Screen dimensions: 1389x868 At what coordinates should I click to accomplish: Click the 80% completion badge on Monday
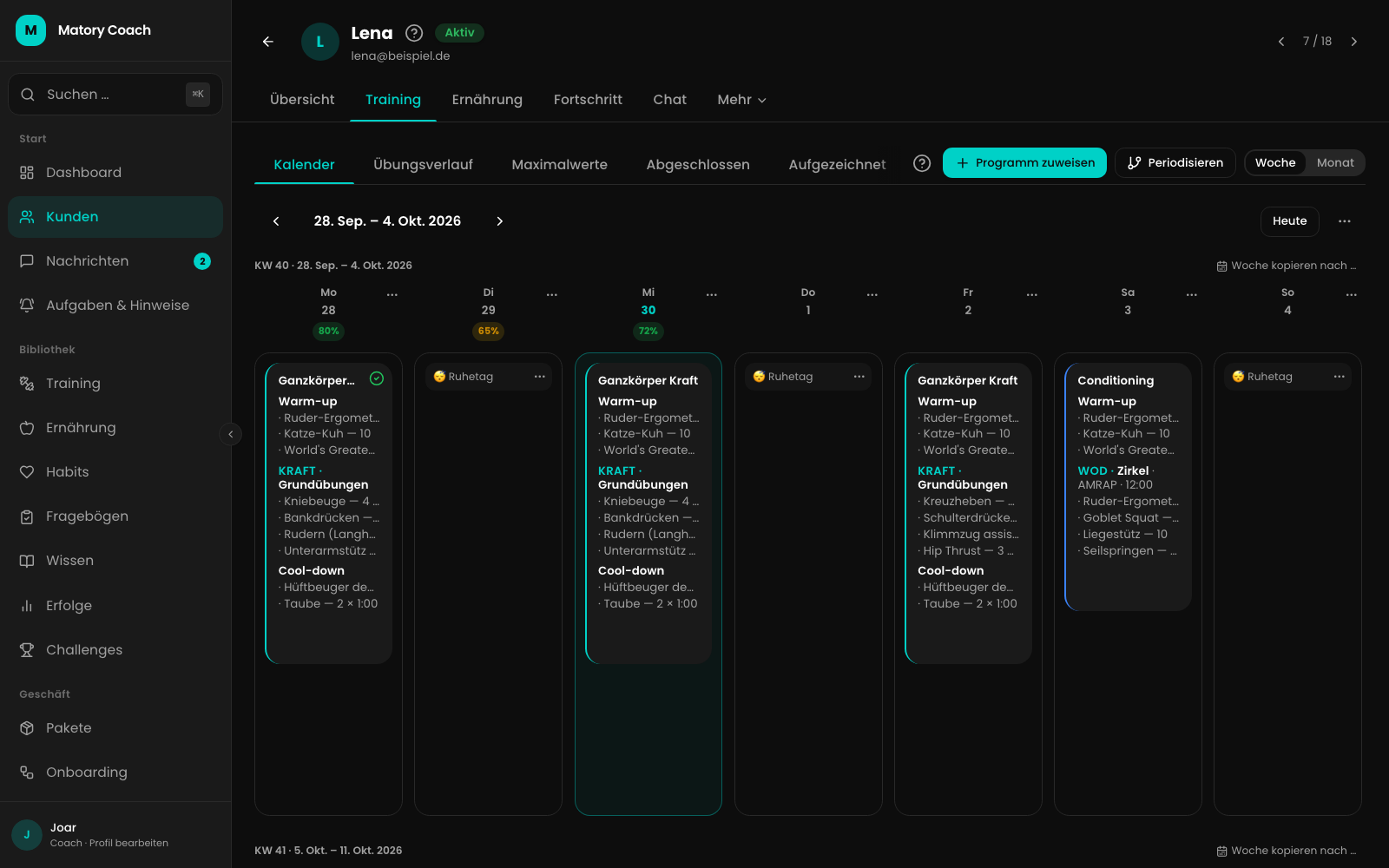tap(329, 331)
